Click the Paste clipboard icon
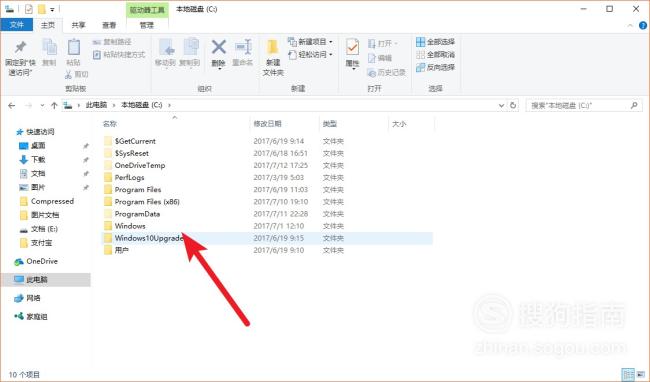The image size is (650, 382). point(73,47)
